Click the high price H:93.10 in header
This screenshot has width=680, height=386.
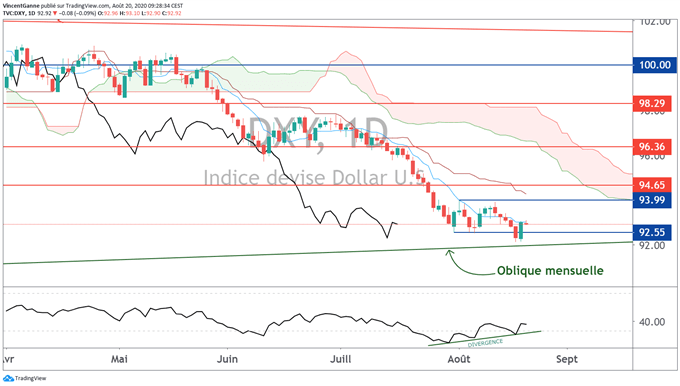click(x=130, y=13)
